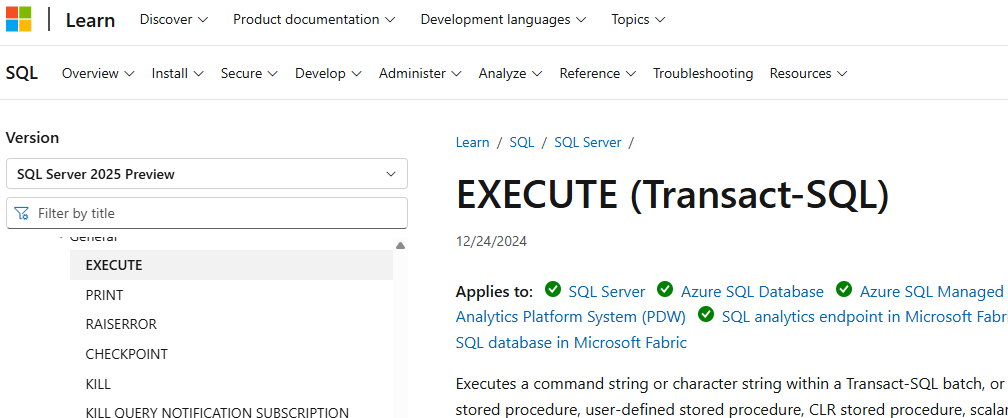Open the Topics dropdown
Viewport: 1008px width, 418px height.
point(638,19)
